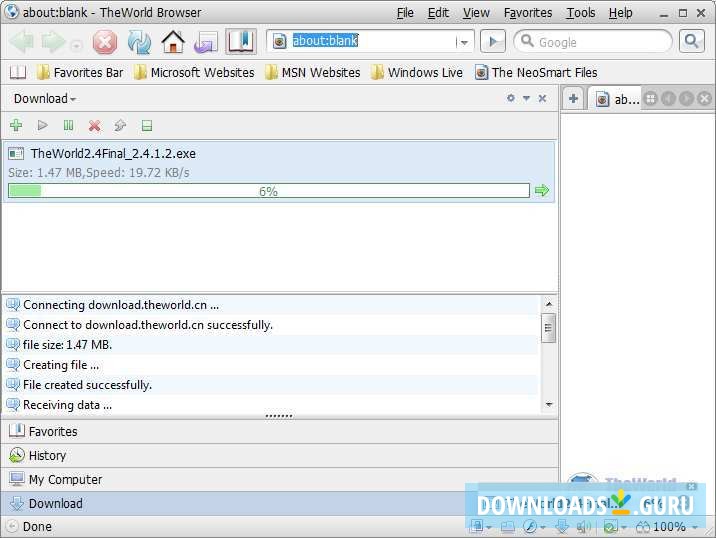Open the back/forward history dropdown

[x=76, y=45]
